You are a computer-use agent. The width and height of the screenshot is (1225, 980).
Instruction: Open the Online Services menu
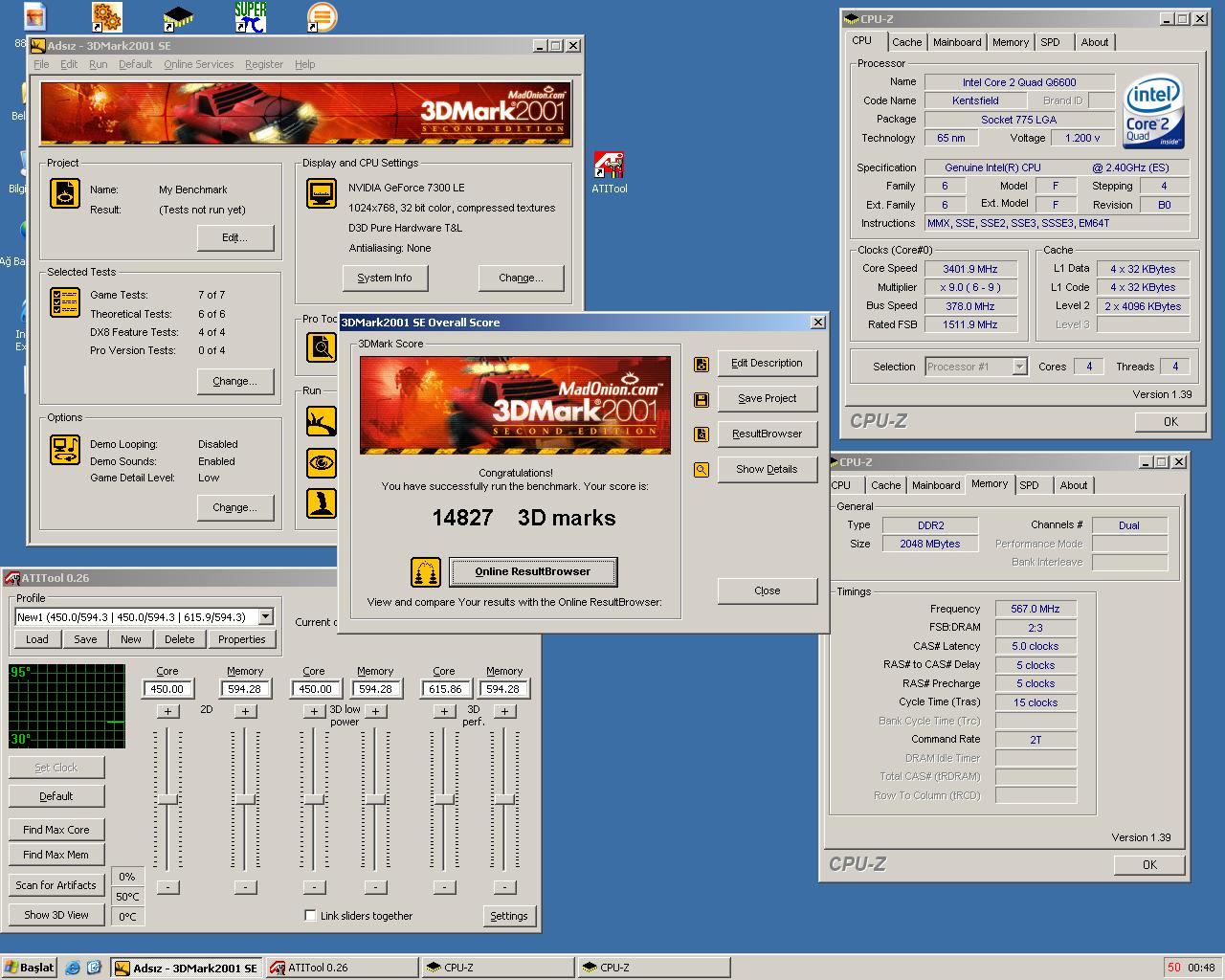[x=199, y=64]
